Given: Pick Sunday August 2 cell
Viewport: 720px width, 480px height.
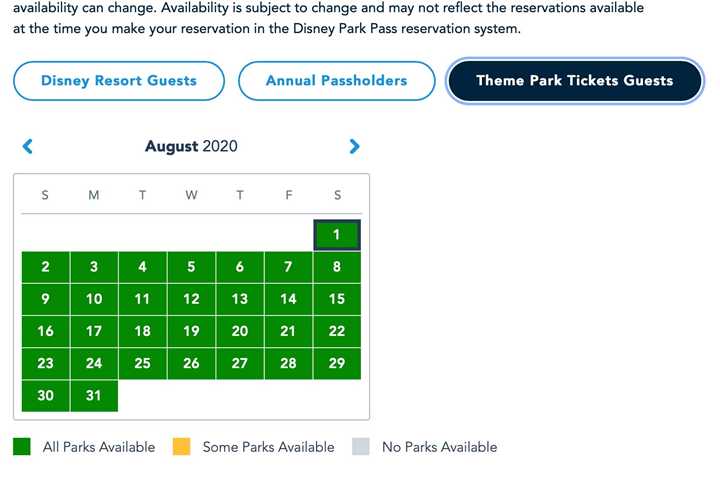Looking at the screenshot, I should (46, 267).
